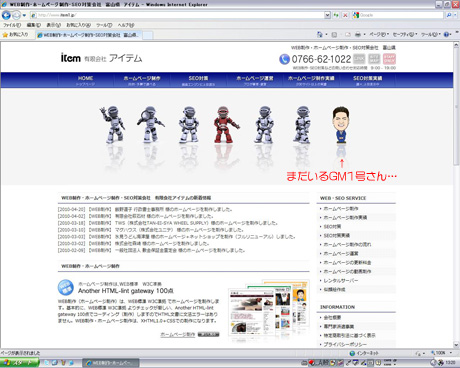Click the blue Help question mark icon
The image size is (460, 368).
pos(447,34)
